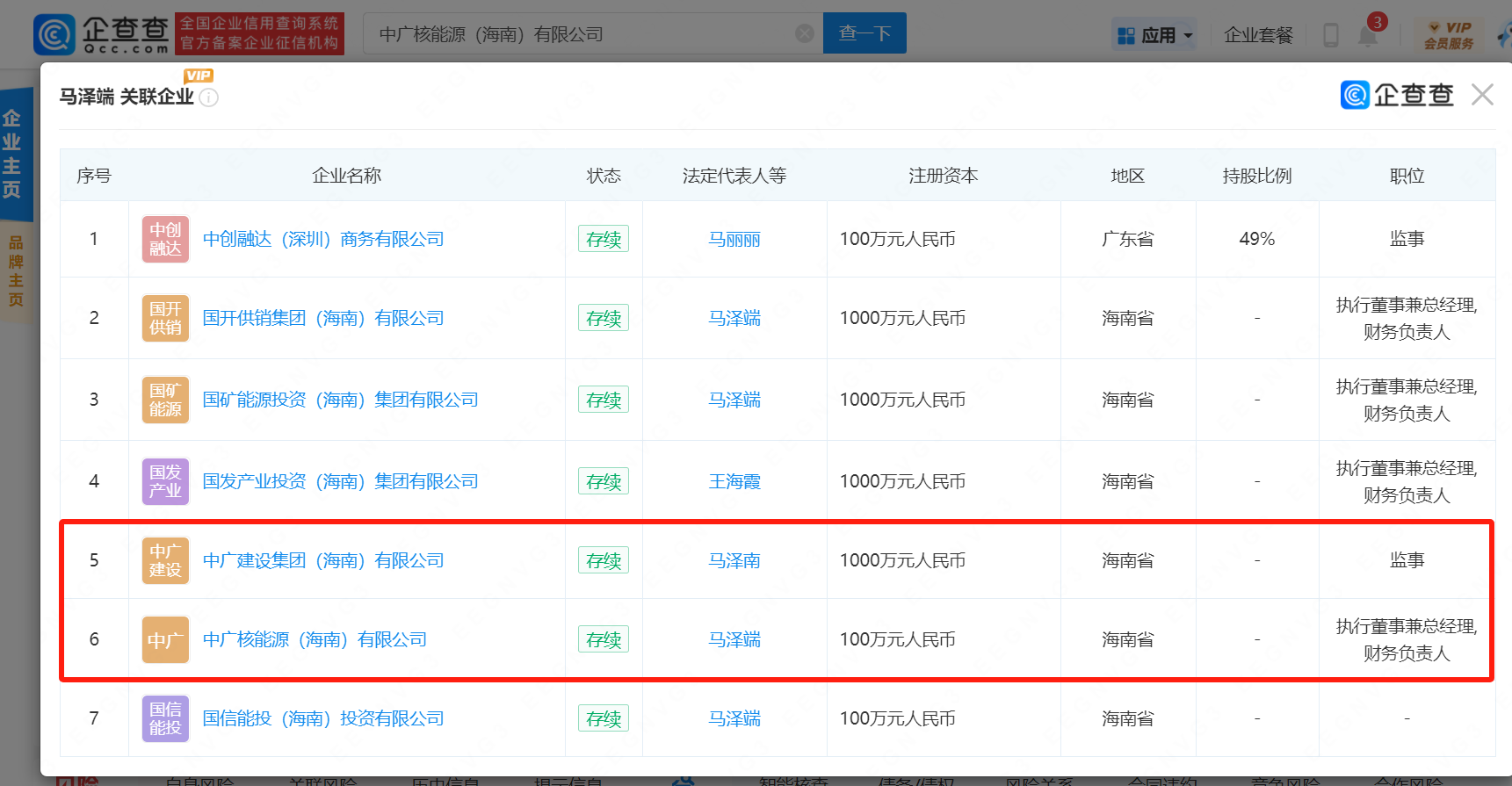Click the 国信能投 company logo icon

pyautogui.click(x=165, y=718)
